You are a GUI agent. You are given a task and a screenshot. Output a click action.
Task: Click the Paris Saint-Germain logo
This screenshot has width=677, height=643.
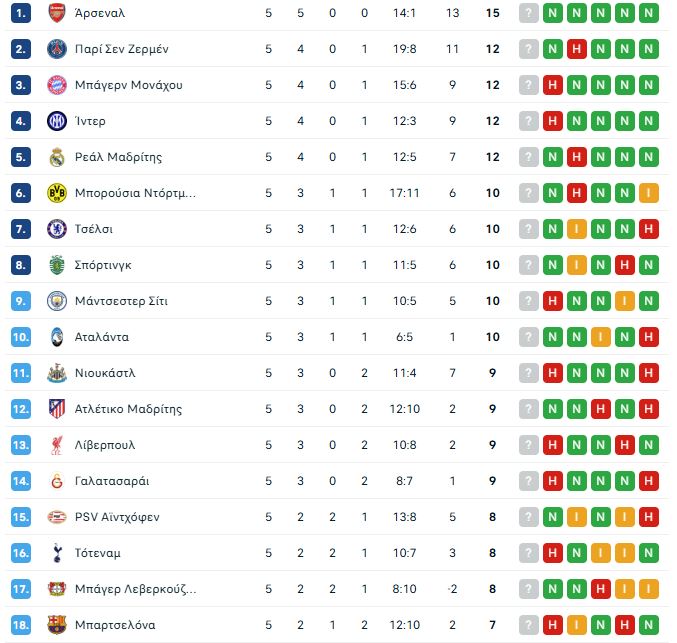[56, 49]
